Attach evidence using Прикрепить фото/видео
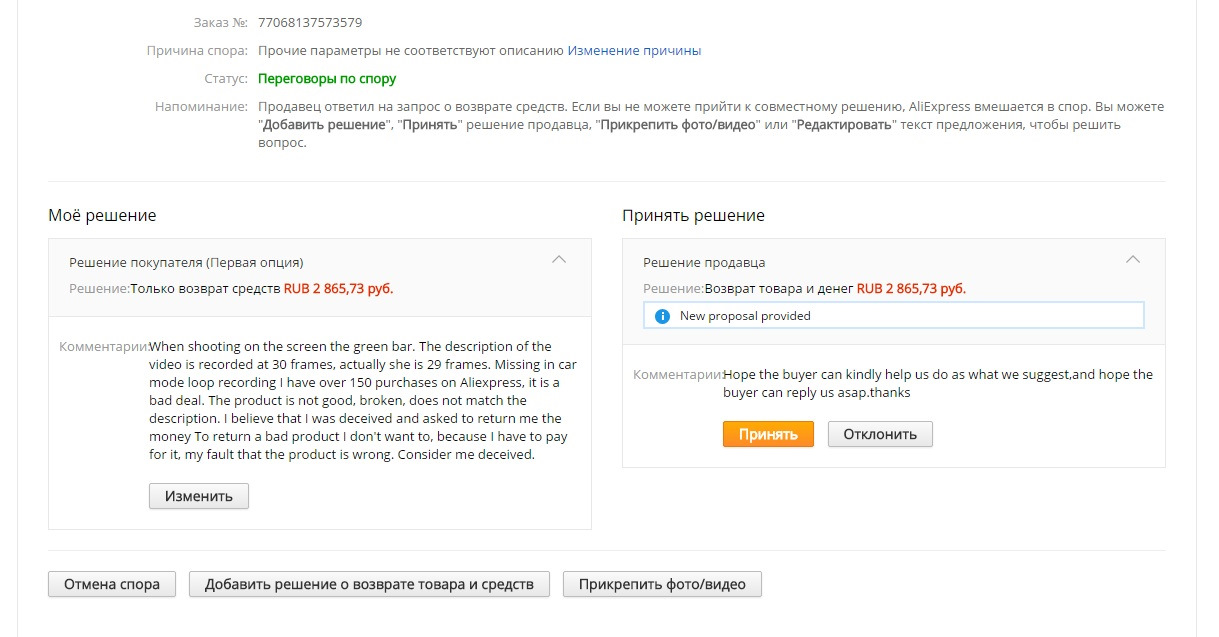This screenshot has height=637, width=1219. (x=662, y=584)
